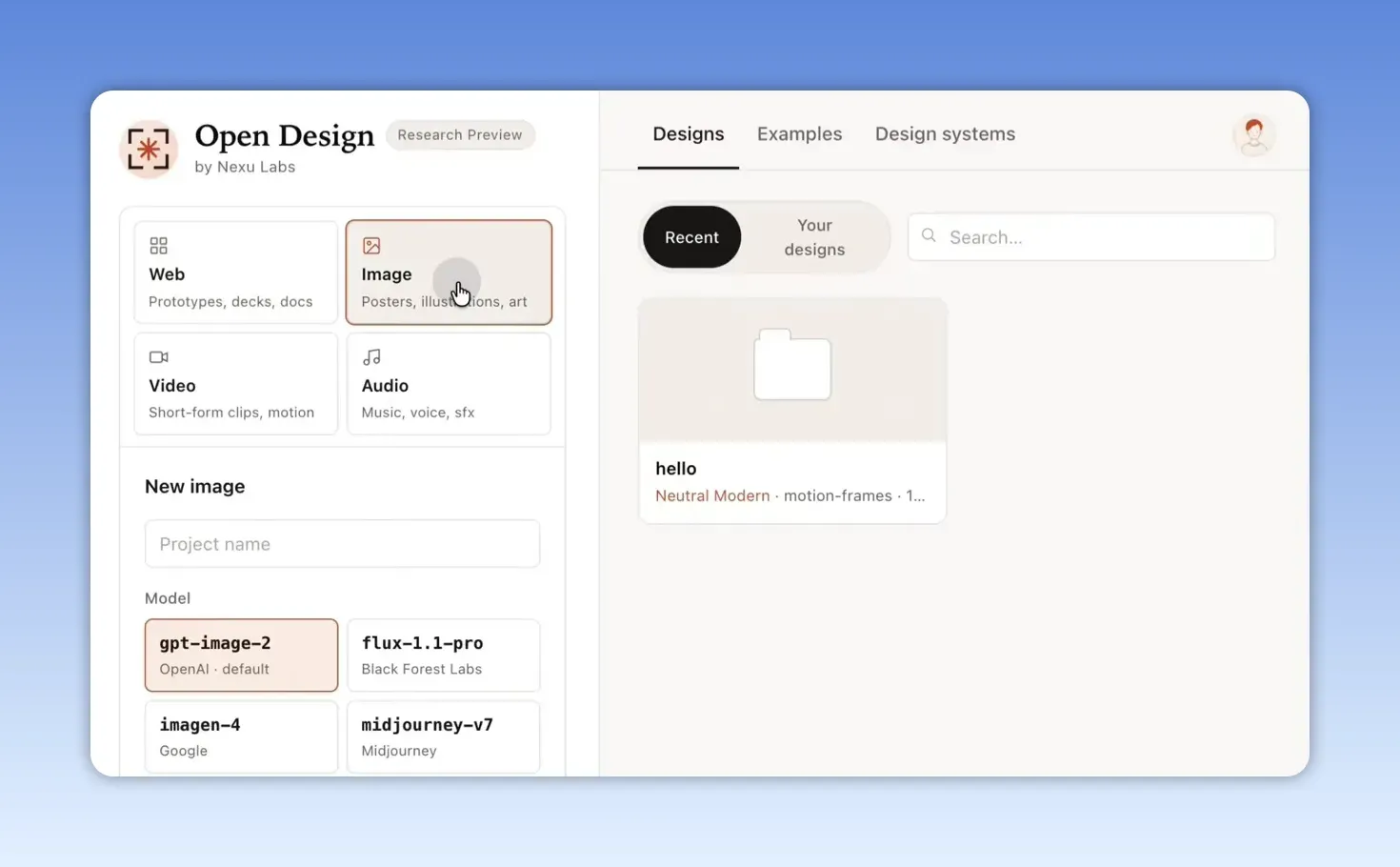The height and width of the screenshot is (867, 1400).
Task: Pick the imagen-4 Google model
Action: click(241, 736)
